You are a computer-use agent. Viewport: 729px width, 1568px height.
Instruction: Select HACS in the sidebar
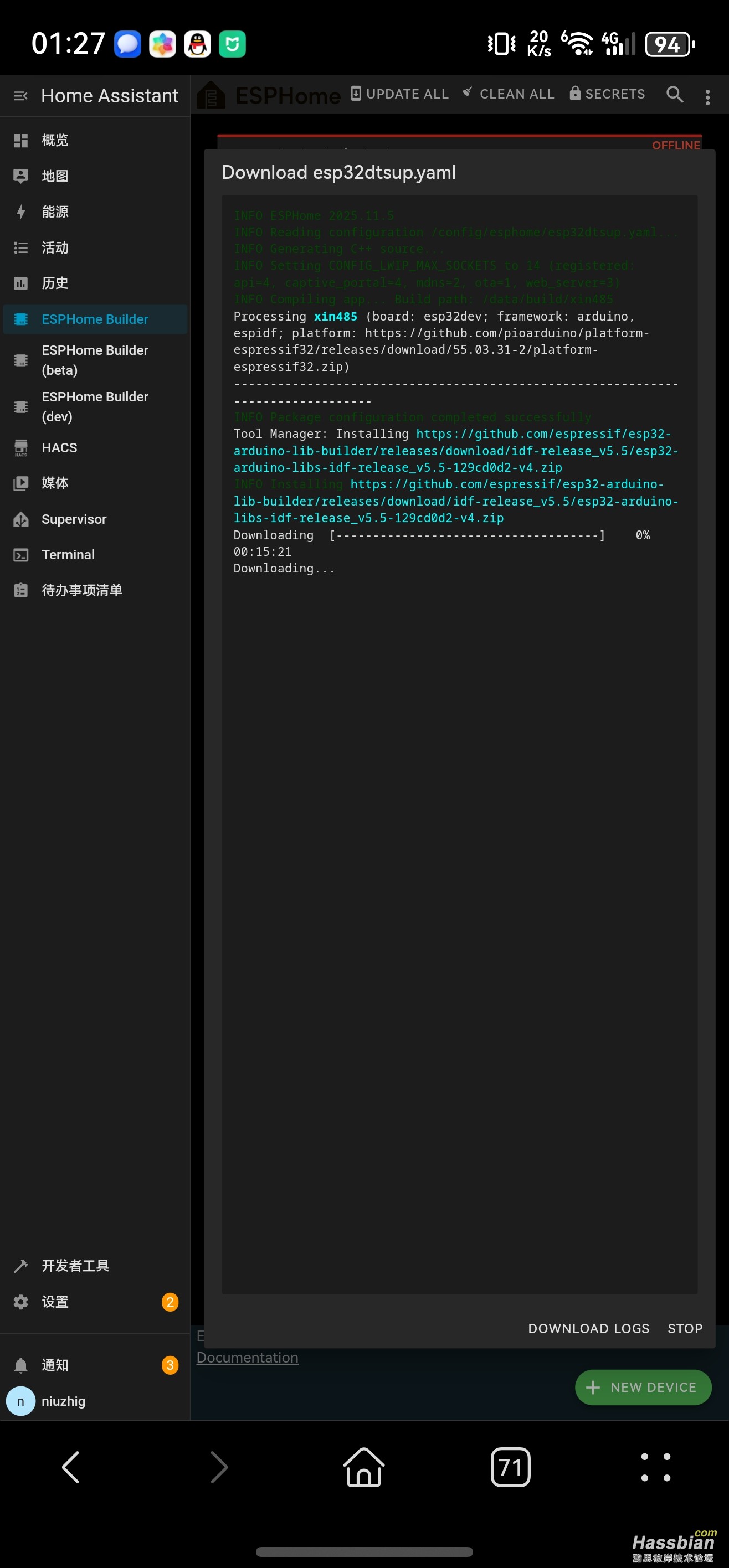point(95,448)
